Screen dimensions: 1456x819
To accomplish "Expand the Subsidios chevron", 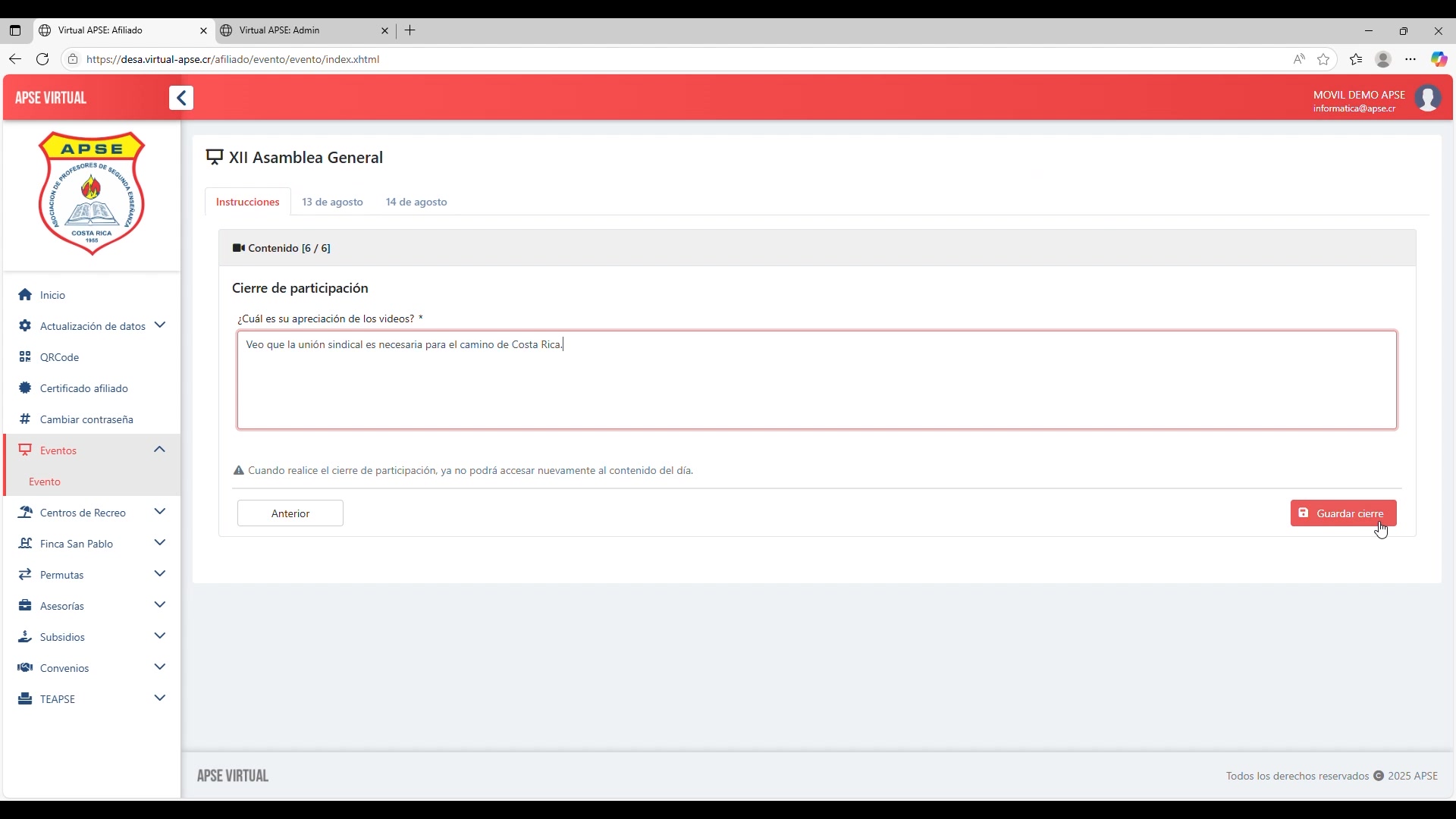I will pos(160,636).
